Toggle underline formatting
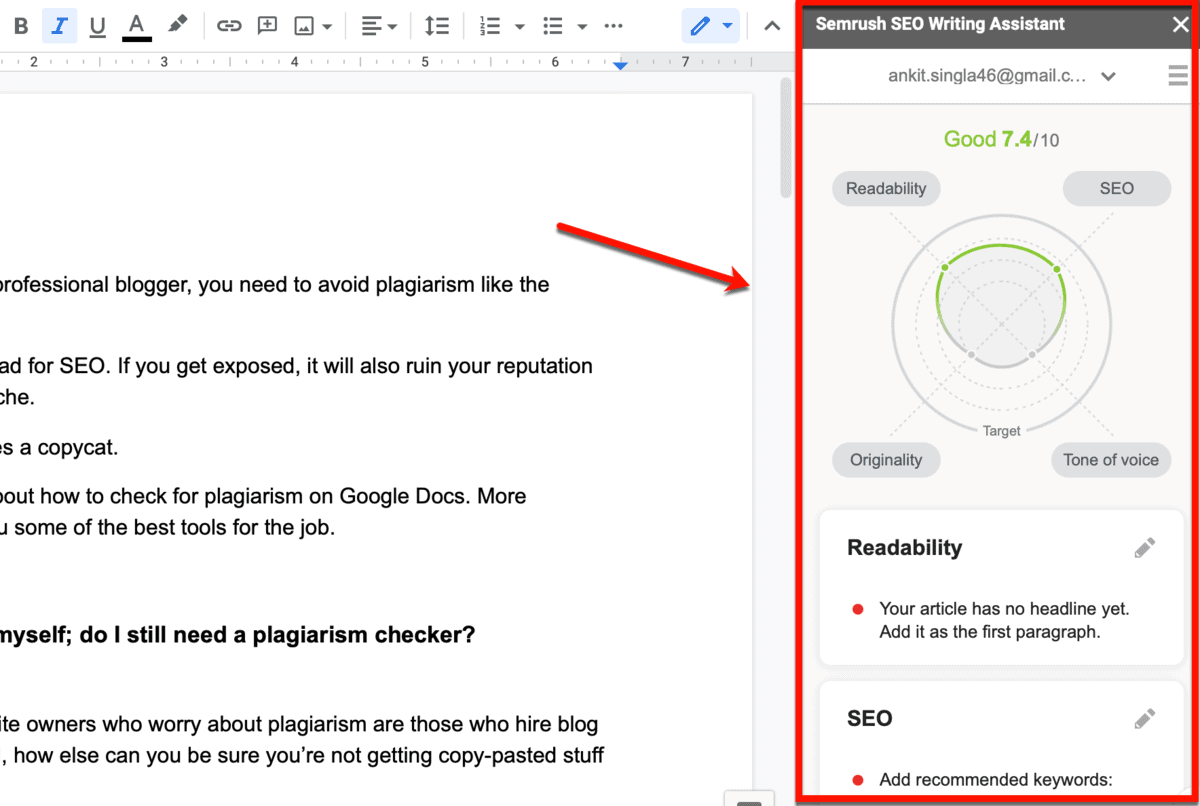This screenshot has width=1200, height=806. tap(96, 25)
